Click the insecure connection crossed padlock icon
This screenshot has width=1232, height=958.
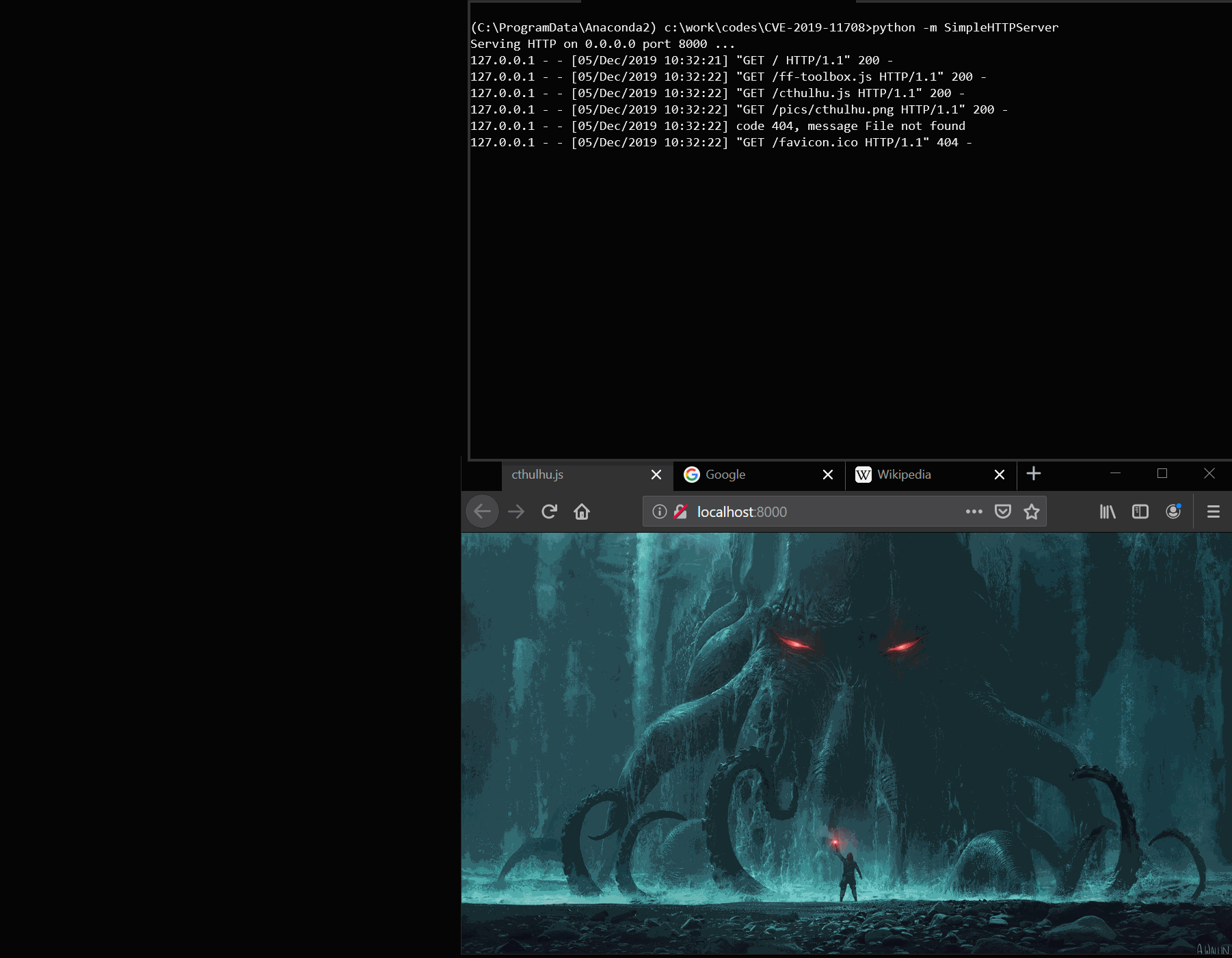point(680,511)
